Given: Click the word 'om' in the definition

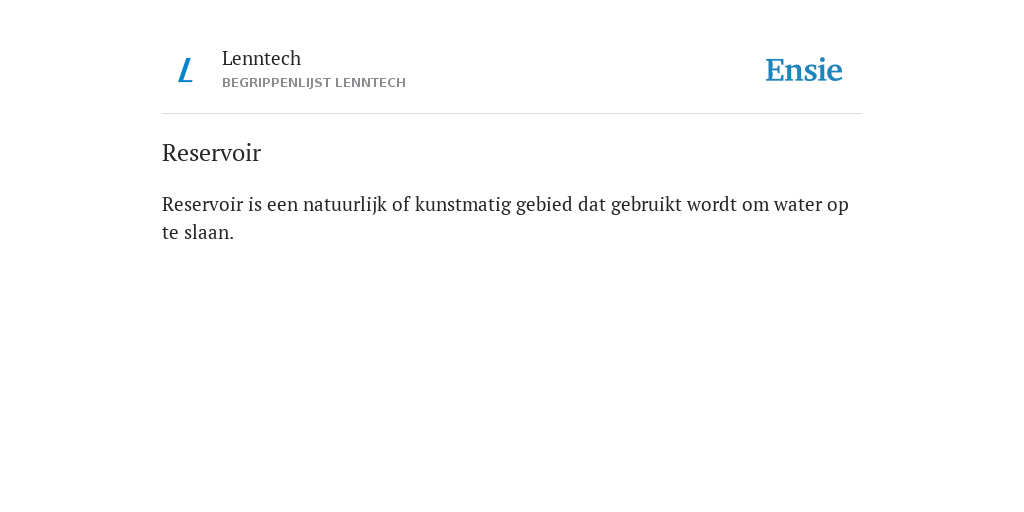Looking at the screenshot, I should [x=756, y=206].
